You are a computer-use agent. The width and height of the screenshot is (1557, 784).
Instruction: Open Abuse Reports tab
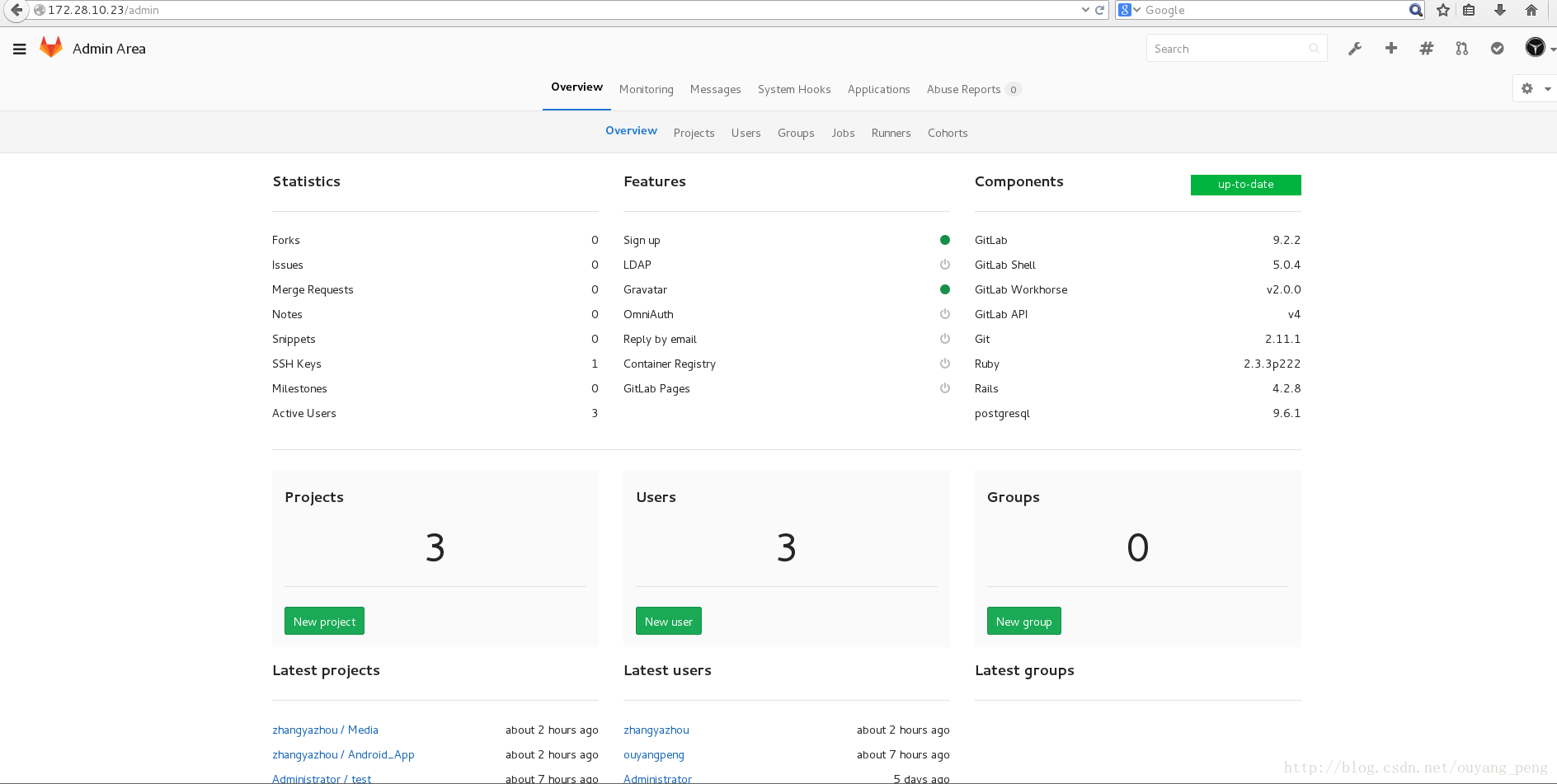974,89
